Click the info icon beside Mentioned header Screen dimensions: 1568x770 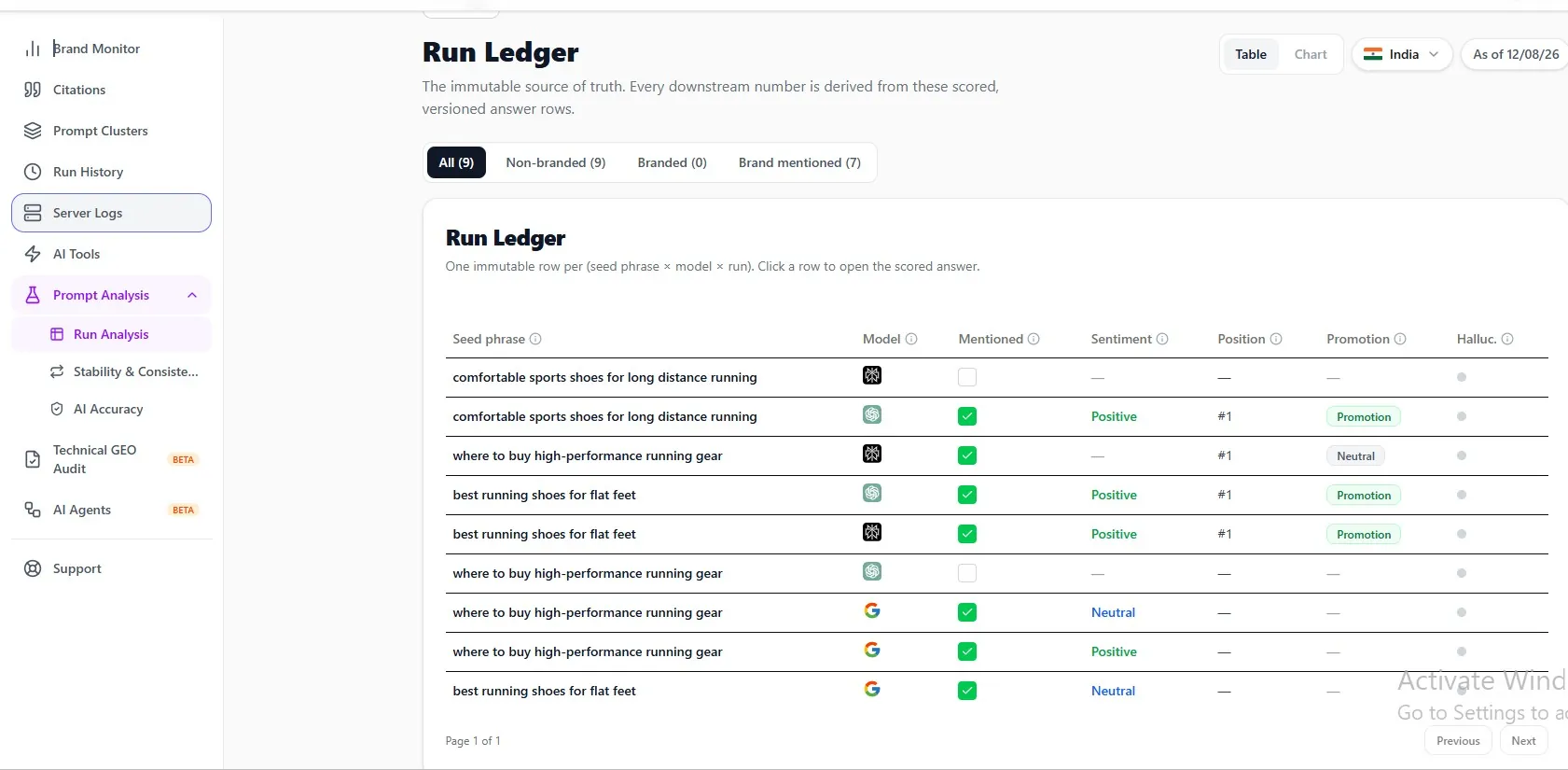1034,339
